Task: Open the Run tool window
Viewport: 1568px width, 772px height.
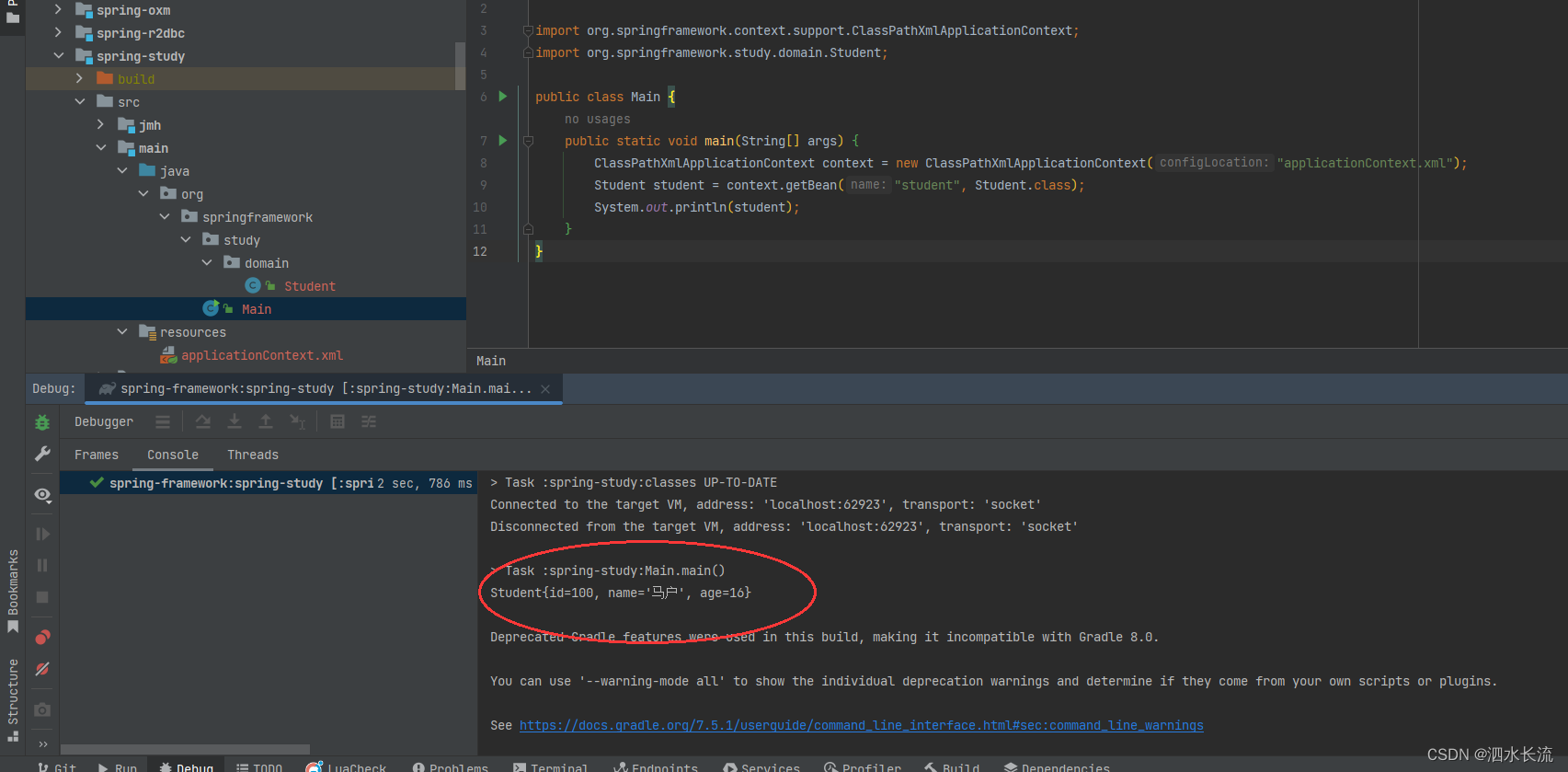Action: [118, 766]
